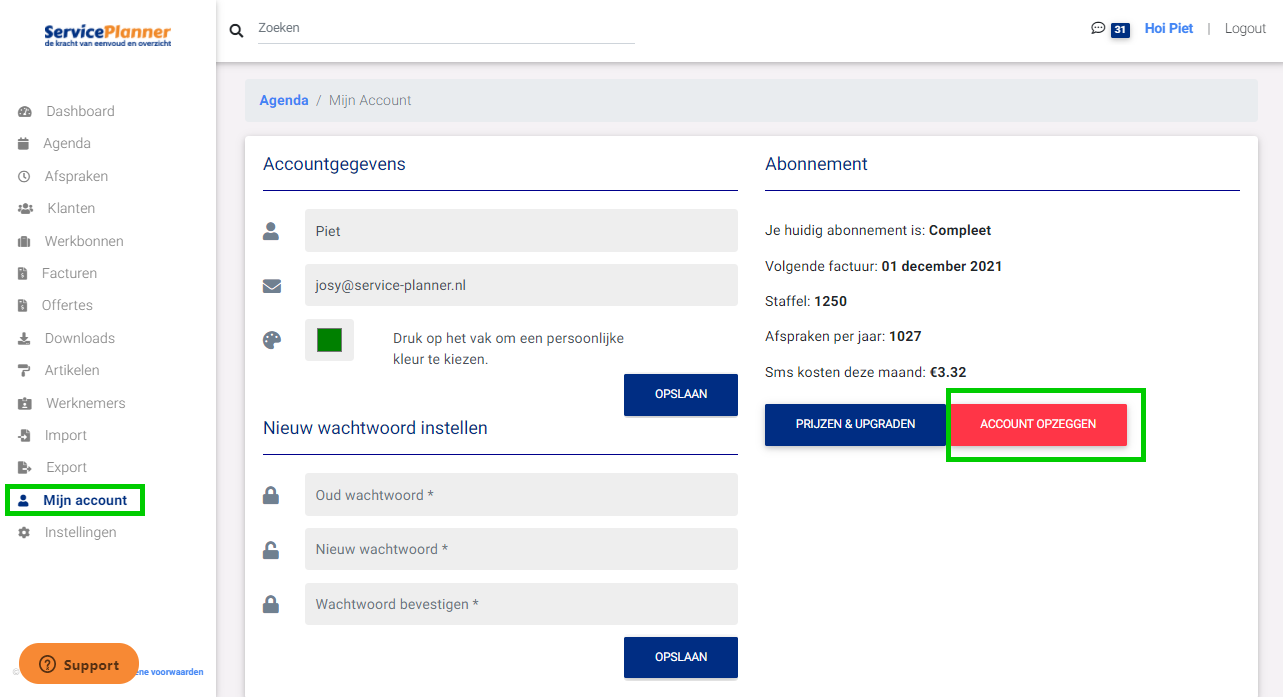Click the Sms kosten value '€3.32'
Image resolution: width=1283 pixels, height=697 pixels.
(948, 372)
